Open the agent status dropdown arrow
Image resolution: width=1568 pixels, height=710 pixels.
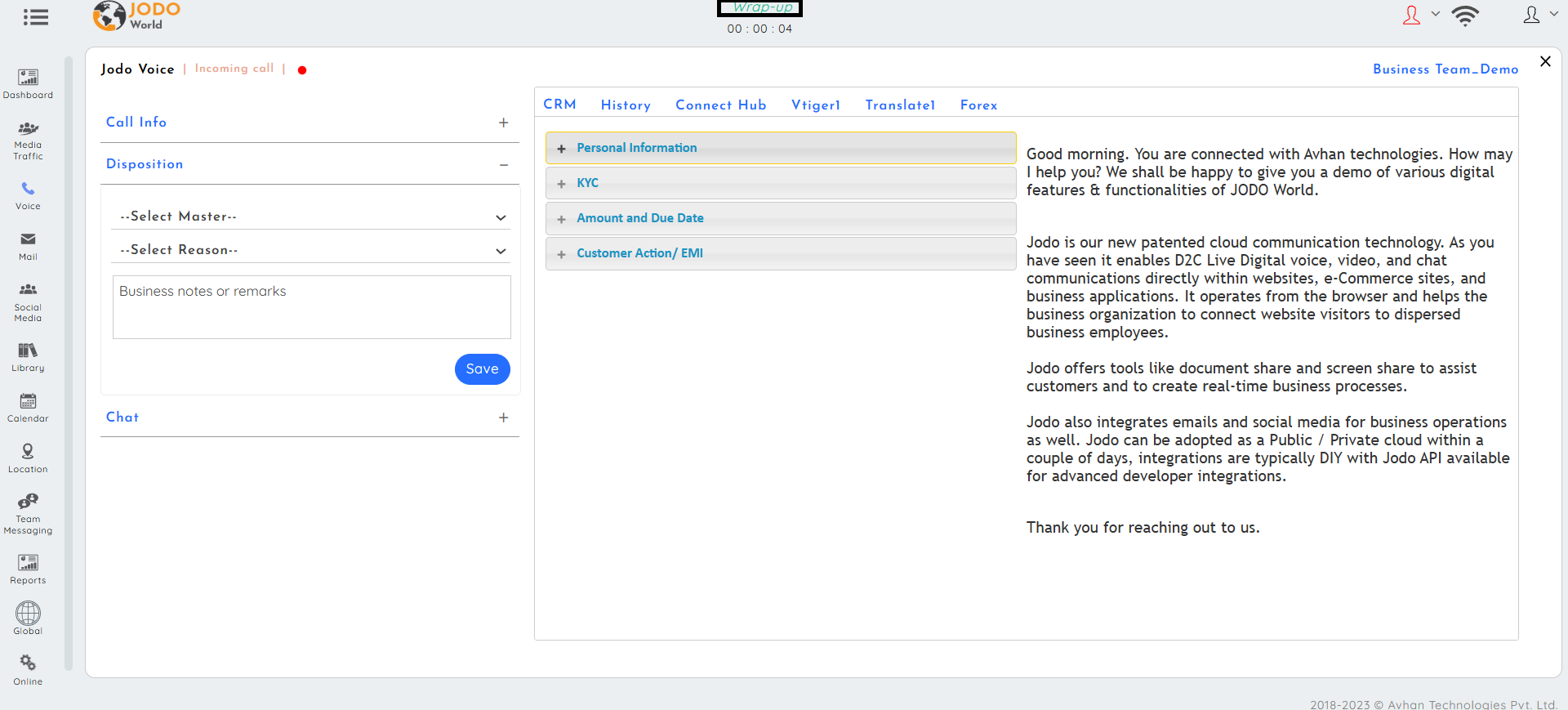click(x=1436, y=14)
